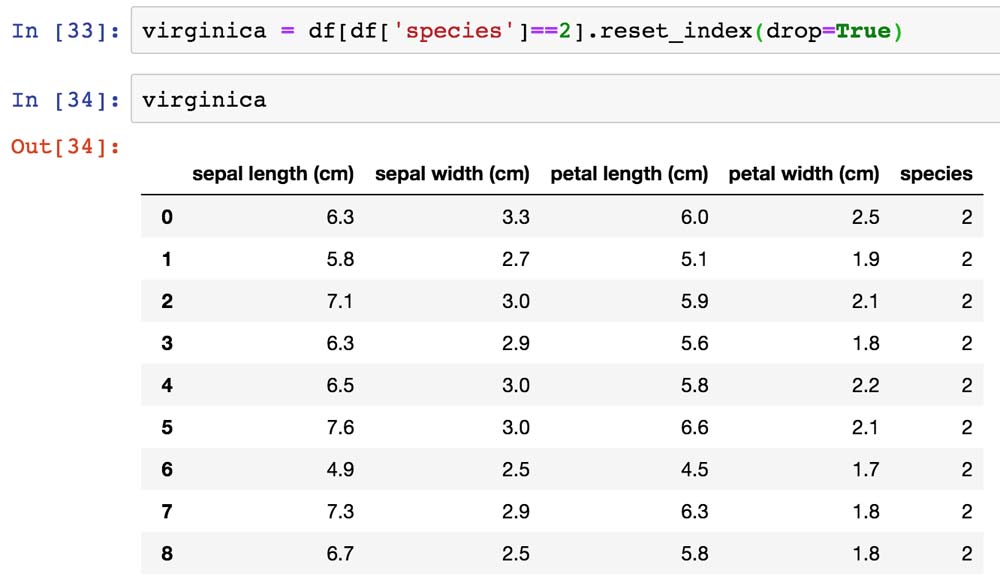Click the 'sepal length (cm)' column header
The width and height of the screenshot is (1000, 583).
[x=273, y=174]
